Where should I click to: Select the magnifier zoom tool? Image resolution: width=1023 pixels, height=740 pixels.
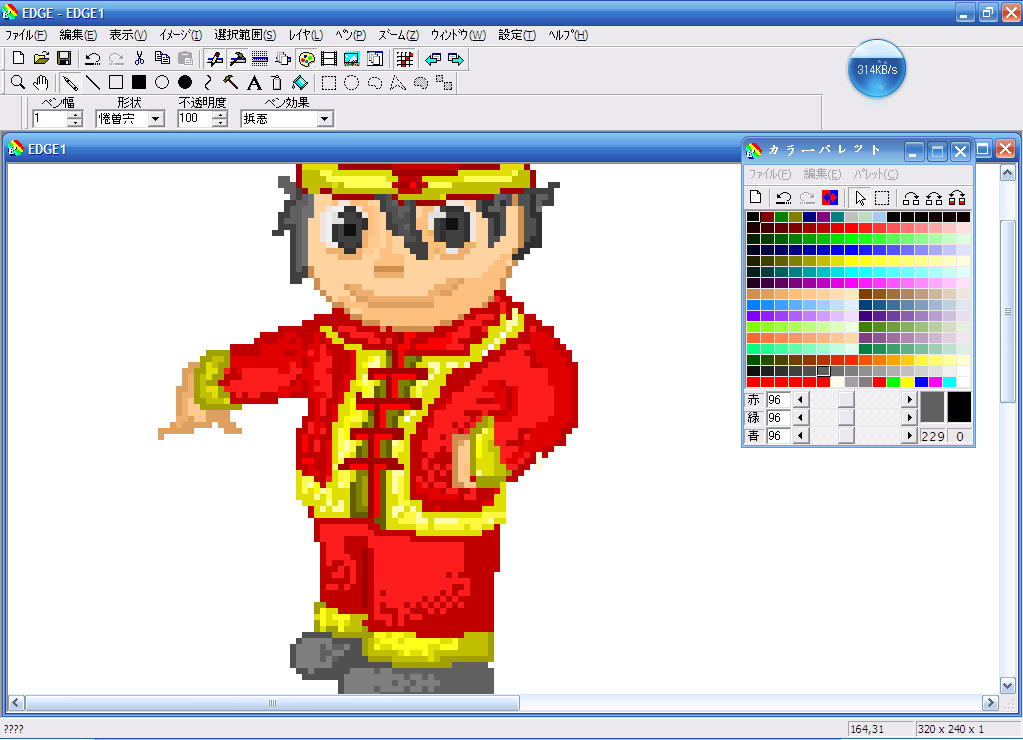18,83
